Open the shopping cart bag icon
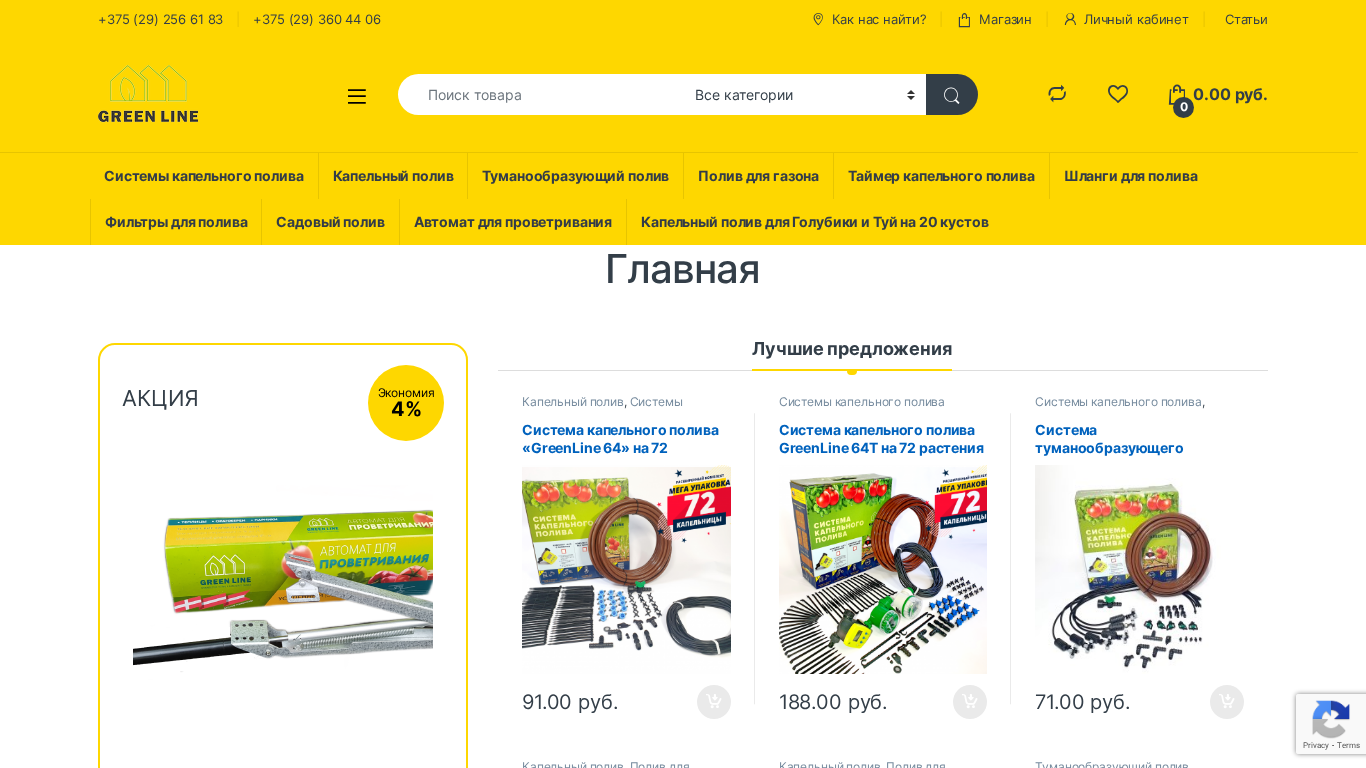 click(x=1178, y=96)
